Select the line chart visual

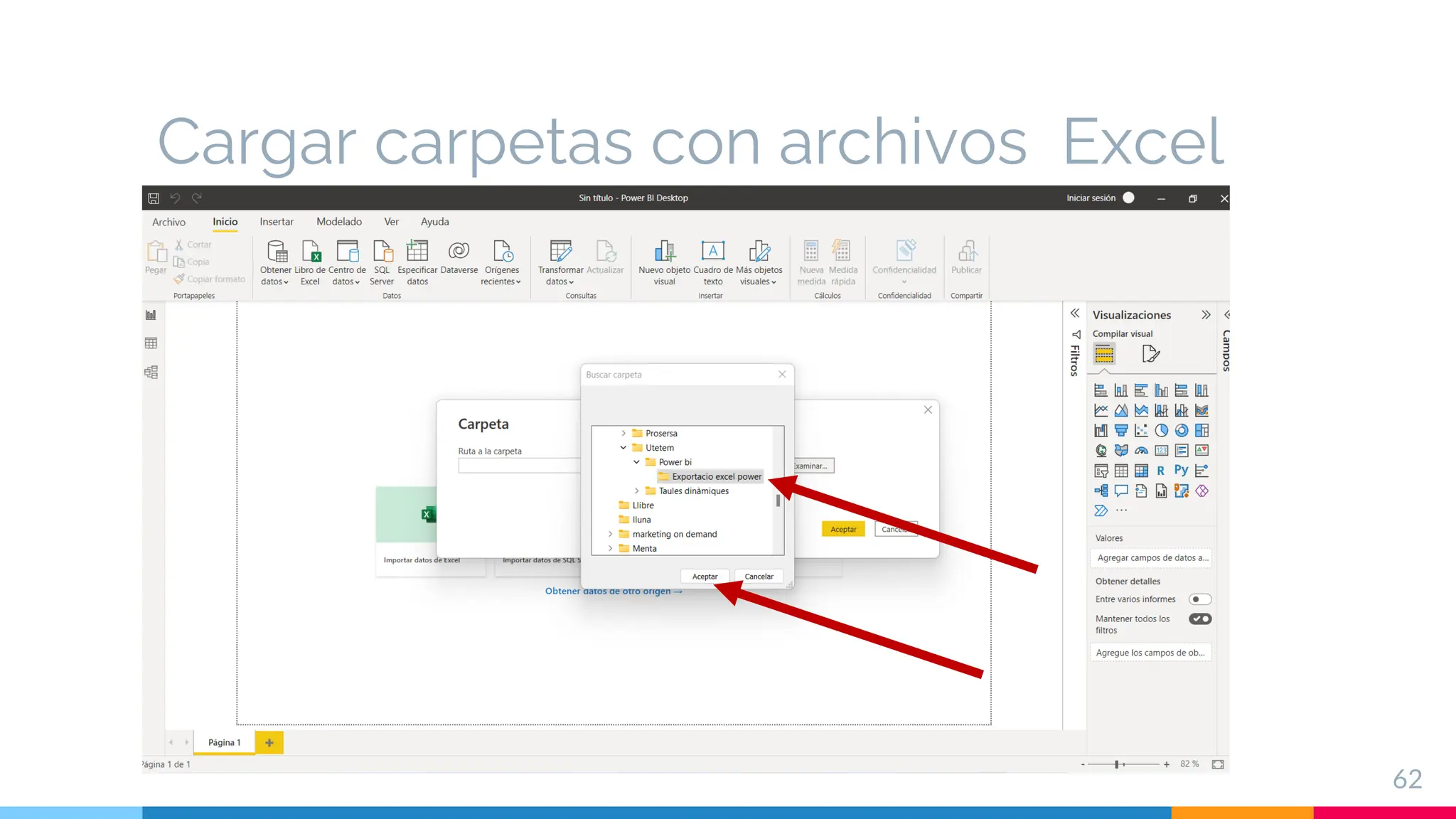[x=1101, y=410]
